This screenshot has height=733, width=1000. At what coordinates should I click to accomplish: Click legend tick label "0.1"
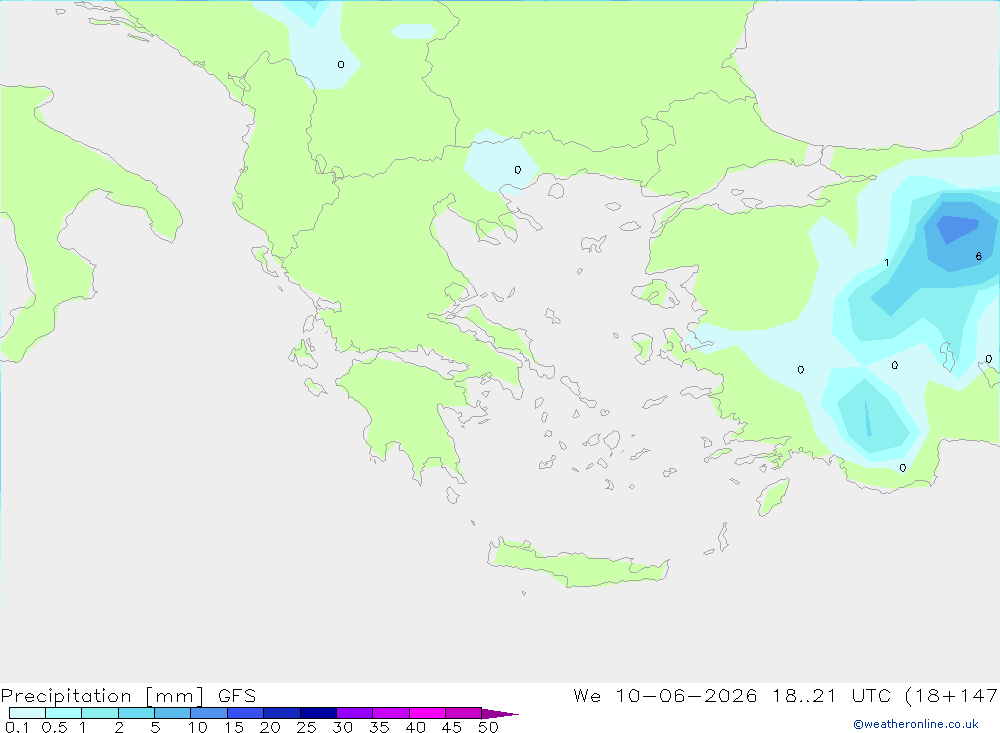click(17, 727)
